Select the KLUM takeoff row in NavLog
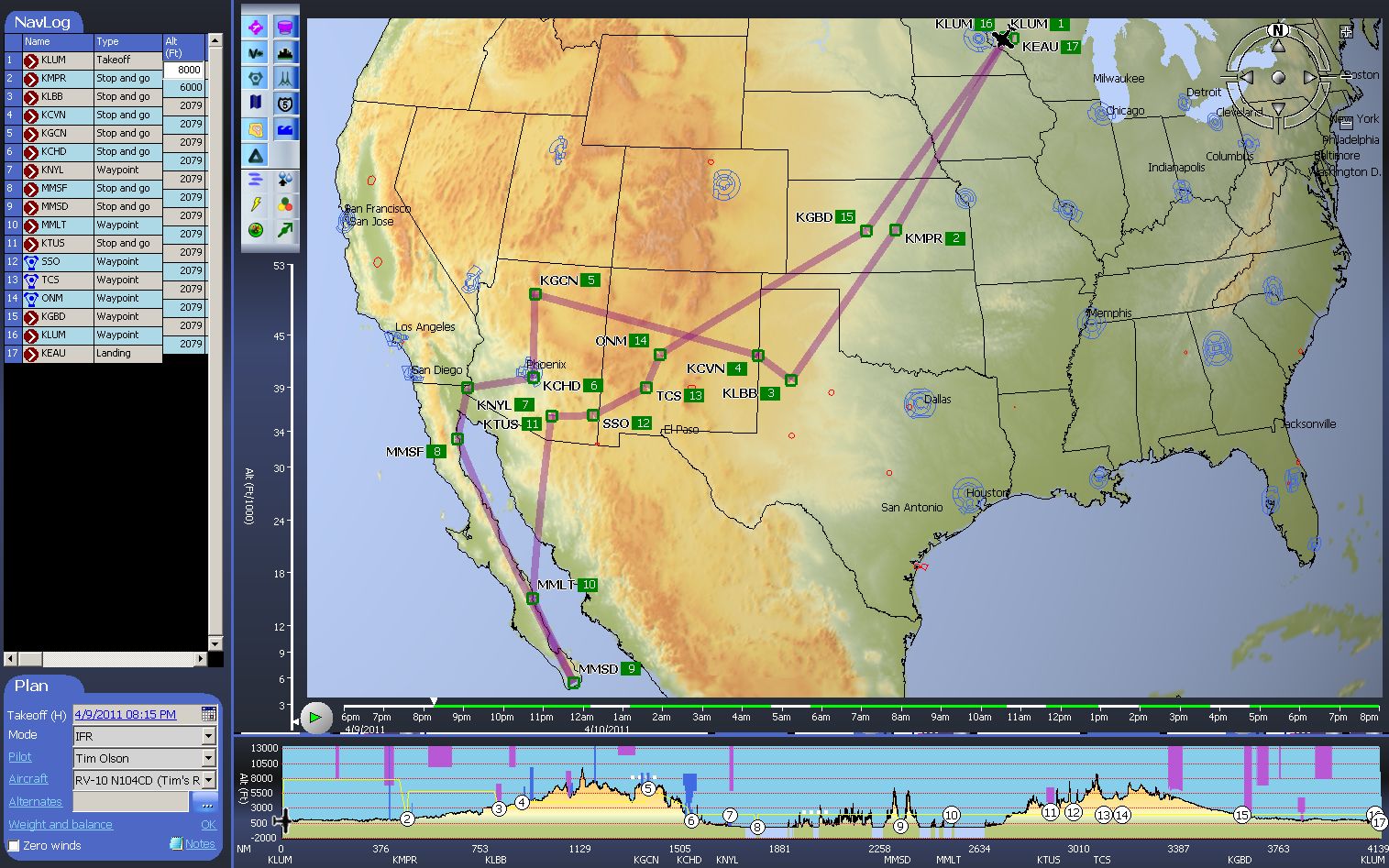The height and width of the screenshot is (868, 1389). coord(83,60)
